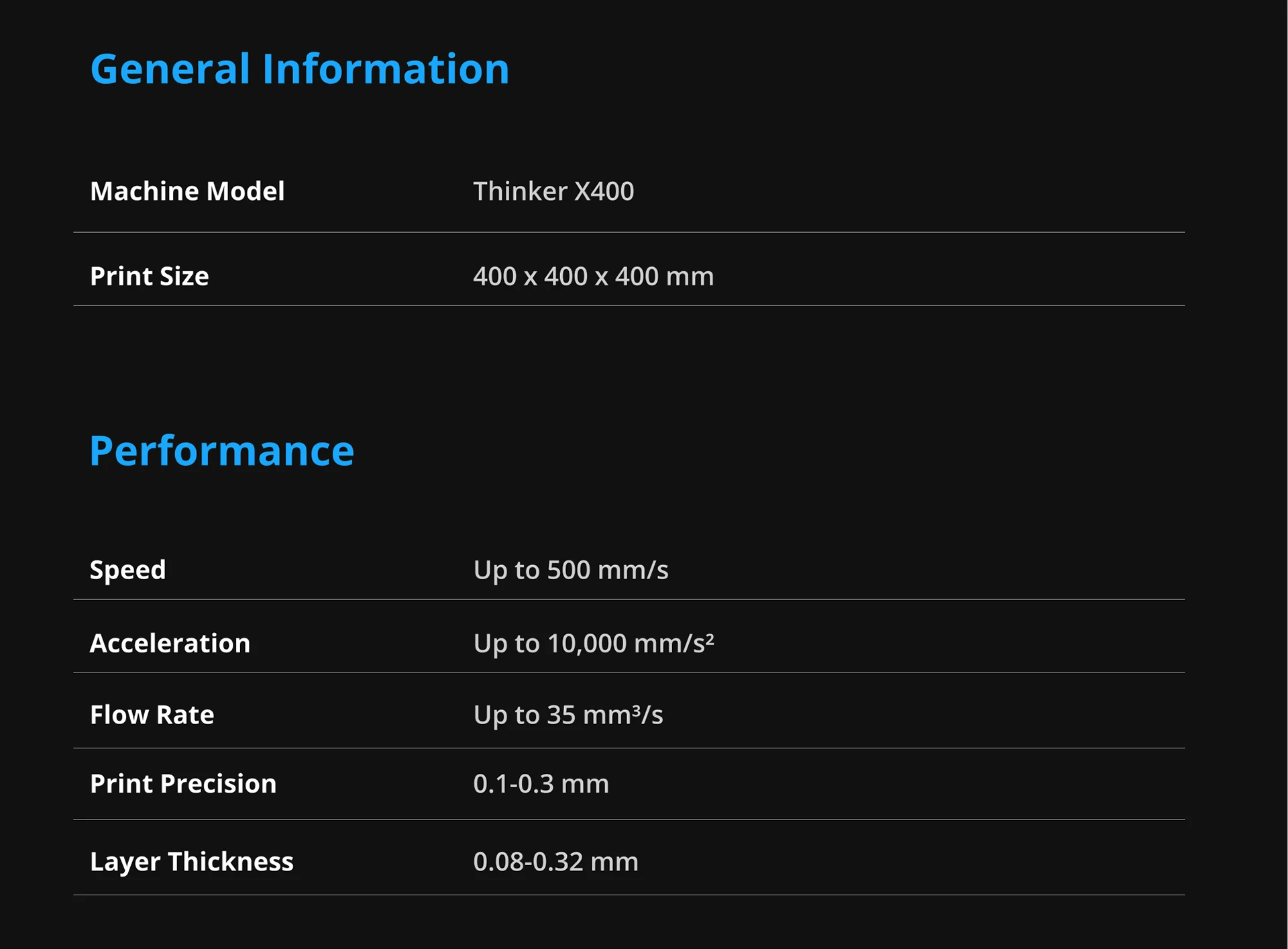
Task: Click the divider line below Print Size row
Action: (629, 305)
